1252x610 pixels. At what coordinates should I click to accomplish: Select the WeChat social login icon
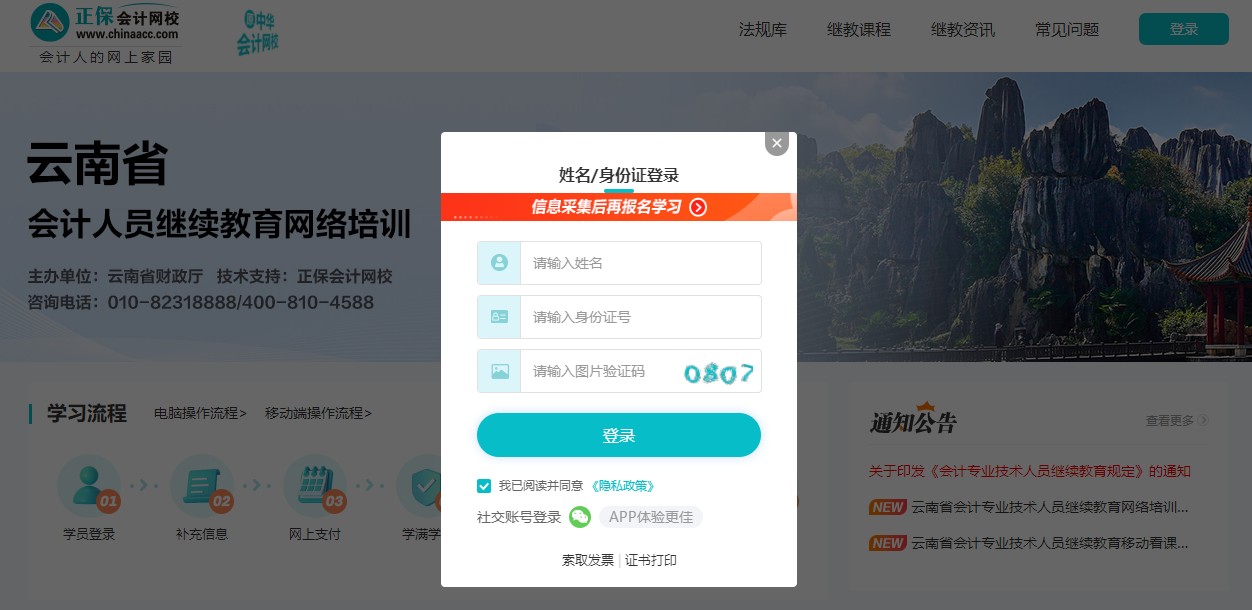[581, 517]
